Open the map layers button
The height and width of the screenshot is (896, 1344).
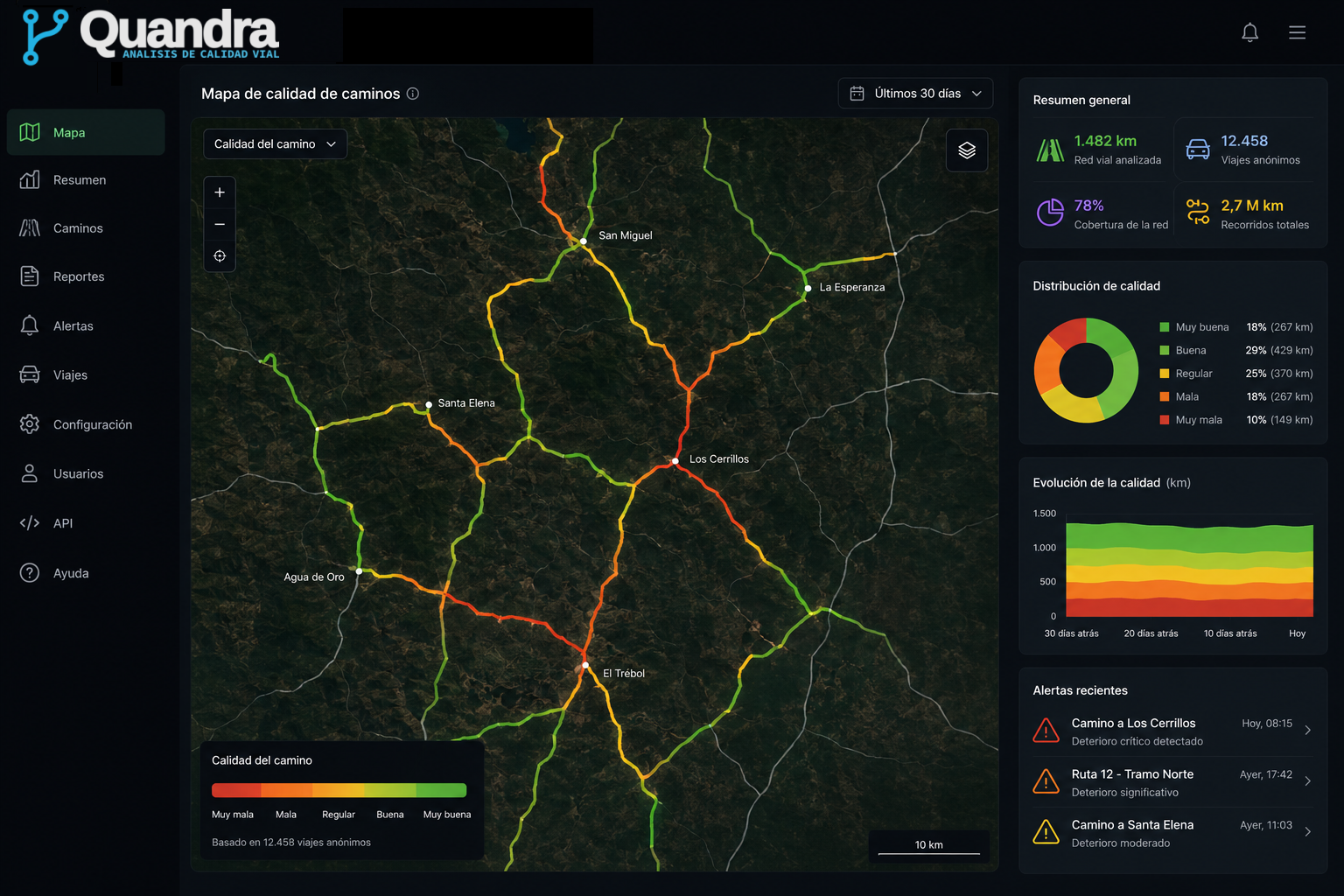tap(967, 150)
